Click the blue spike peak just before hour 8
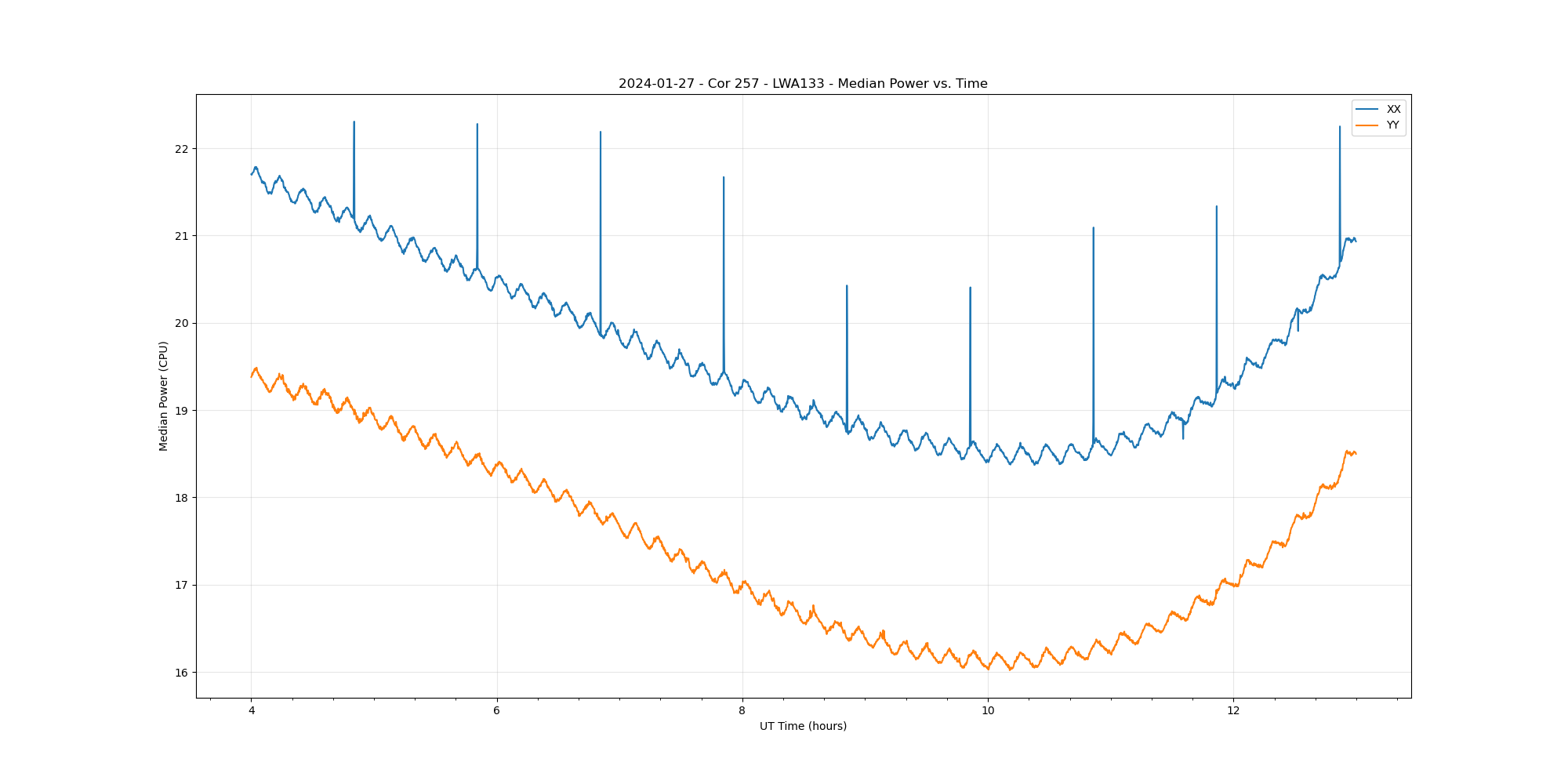The height and width of the screenshot is (784, 1568). coord(724,178)
